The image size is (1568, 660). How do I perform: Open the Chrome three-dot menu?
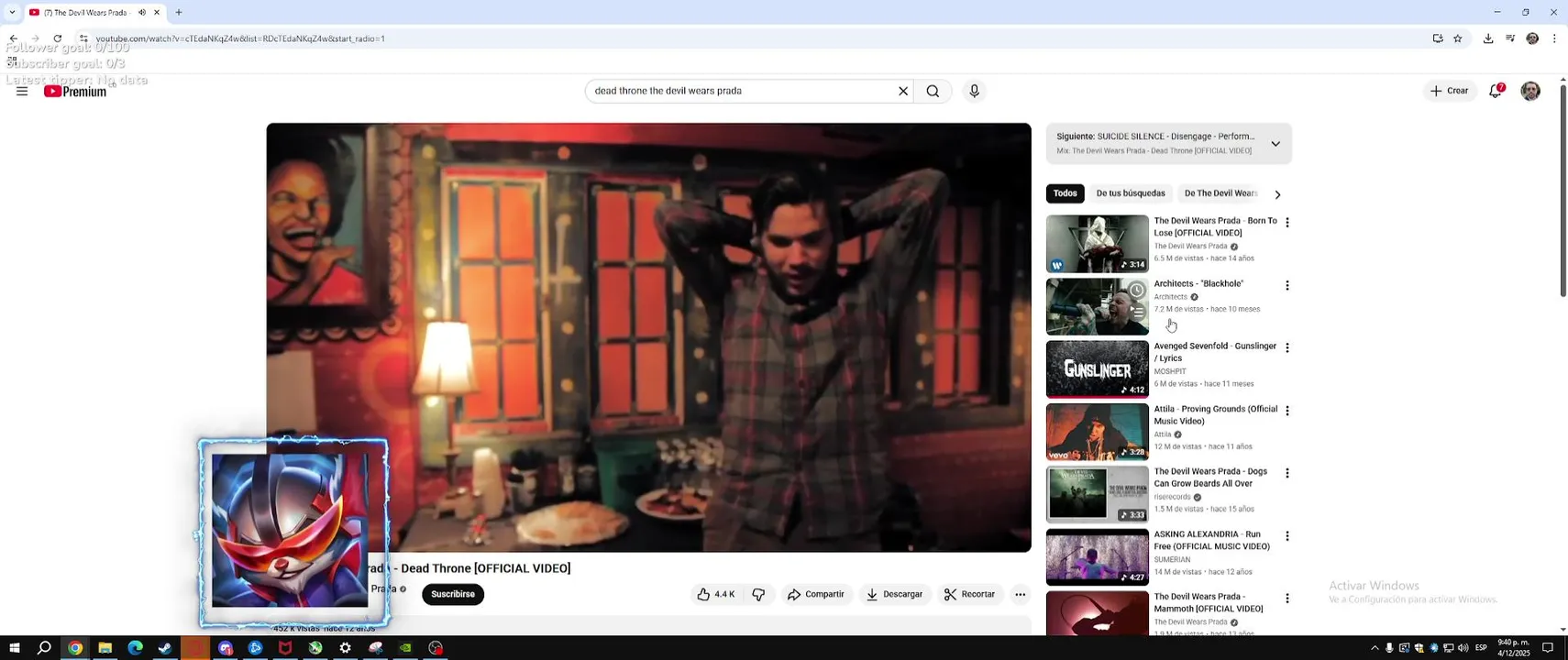[x=1554, y=38]
